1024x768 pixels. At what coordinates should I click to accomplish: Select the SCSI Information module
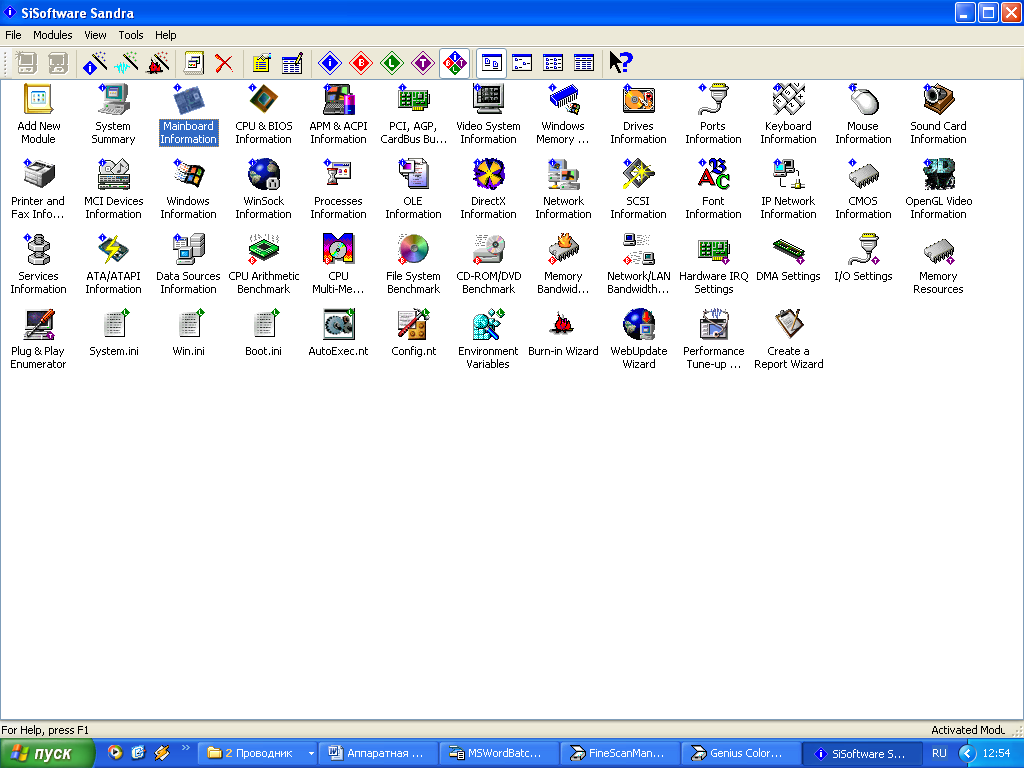pos(638,189)
